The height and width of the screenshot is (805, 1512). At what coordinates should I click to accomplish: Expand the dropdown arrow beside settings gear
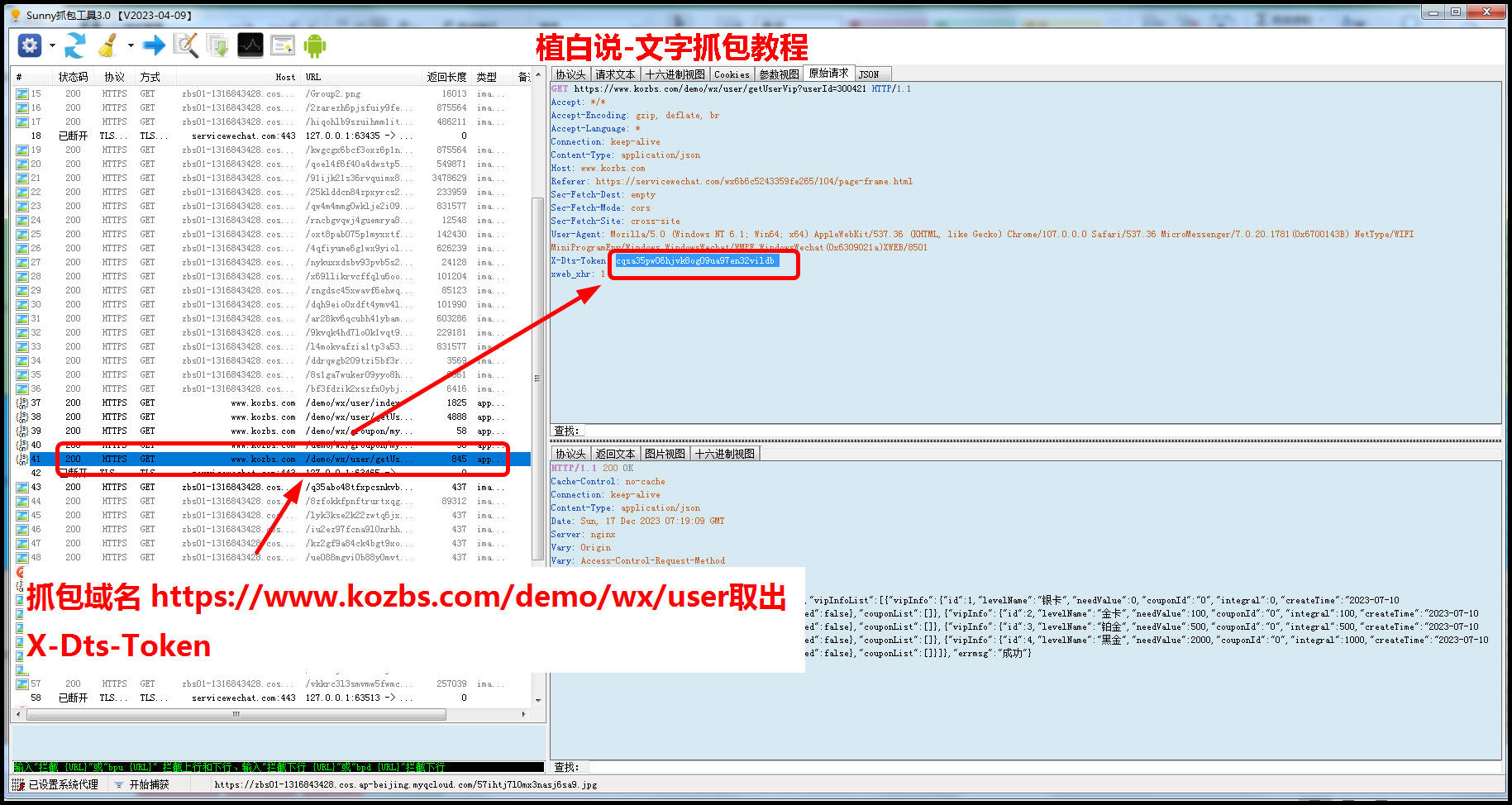click(x=52, y=45)
